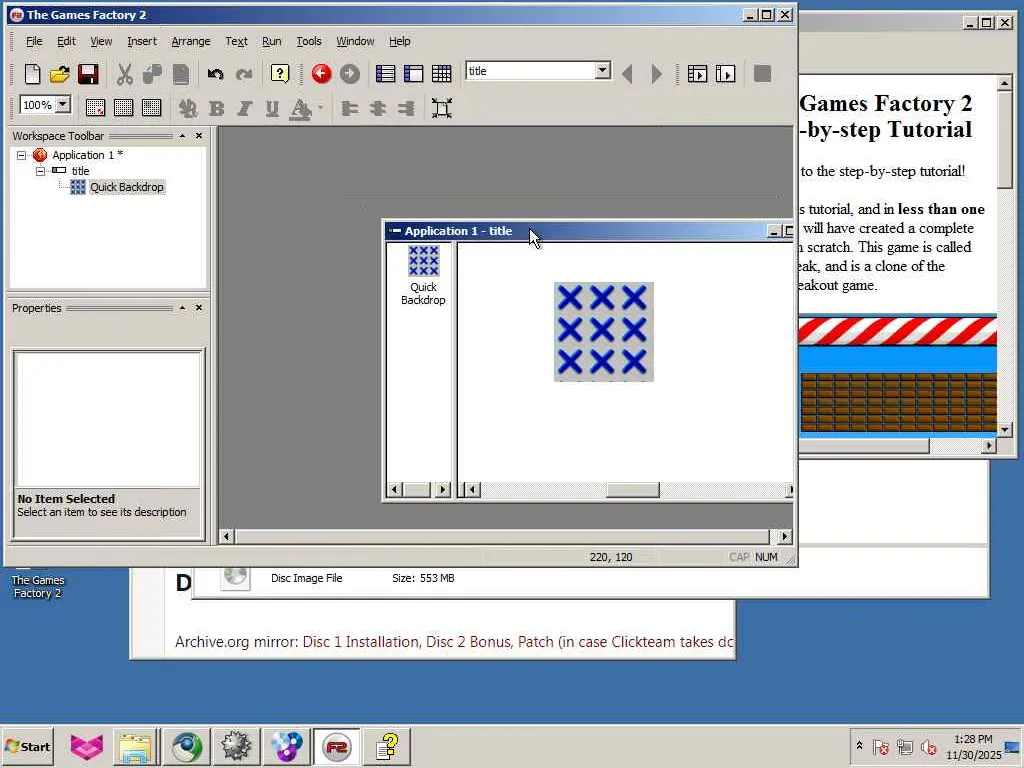Open the zoom level 100% dropdown

[63, 104]
